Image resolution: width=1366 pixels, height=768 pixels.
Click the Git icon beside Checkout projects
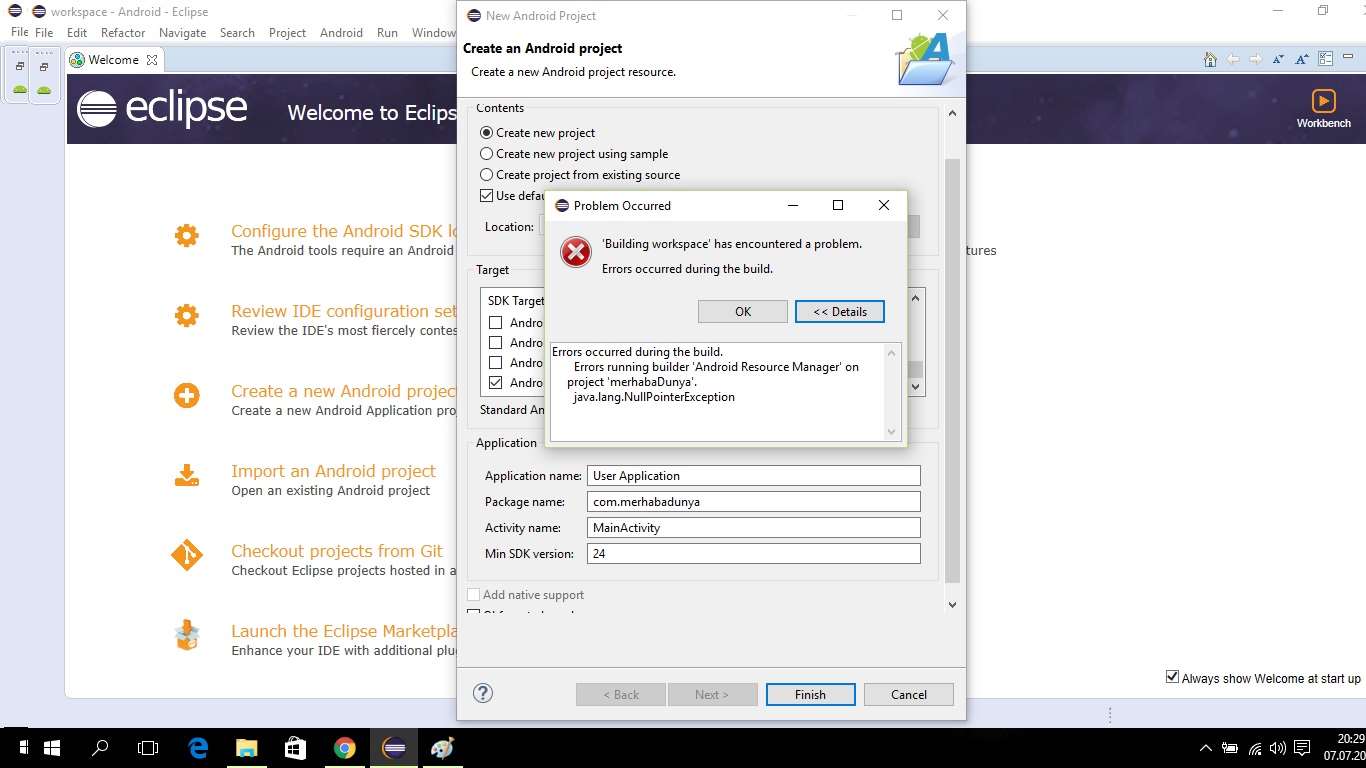pyautogui.click(x=186, y=555)
